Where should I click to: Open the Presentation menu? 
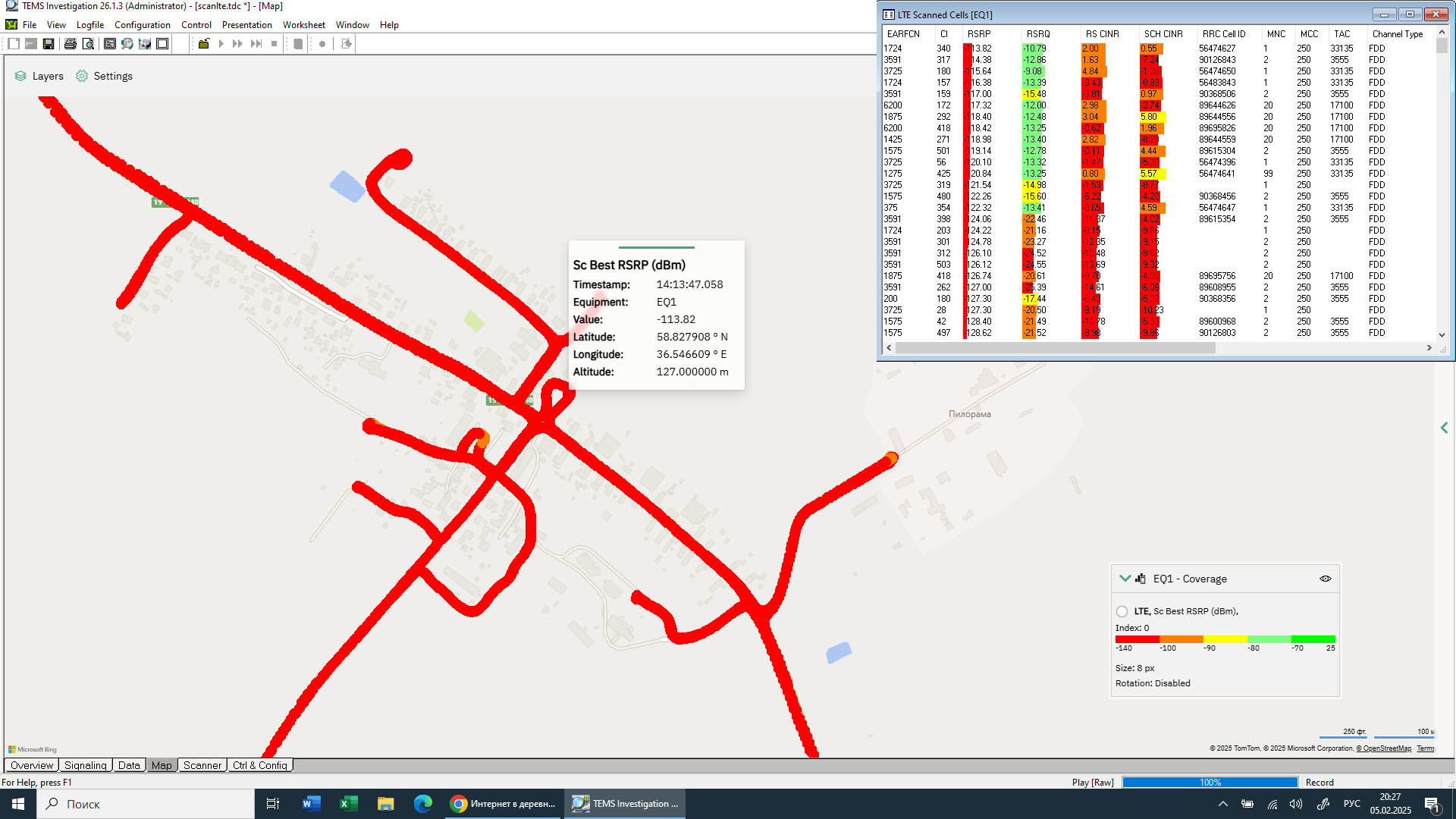coord(246,25)
